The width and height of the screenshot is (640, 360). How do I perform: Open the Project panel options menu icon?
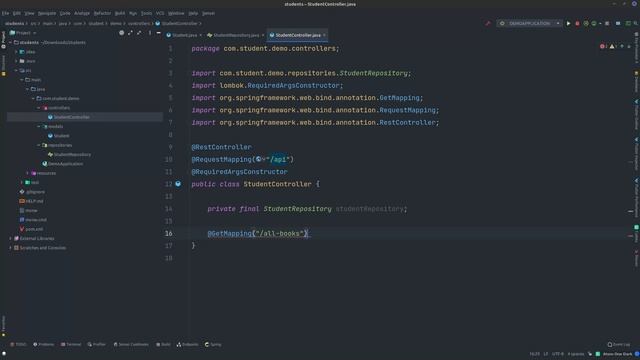(x=149, y=33)
